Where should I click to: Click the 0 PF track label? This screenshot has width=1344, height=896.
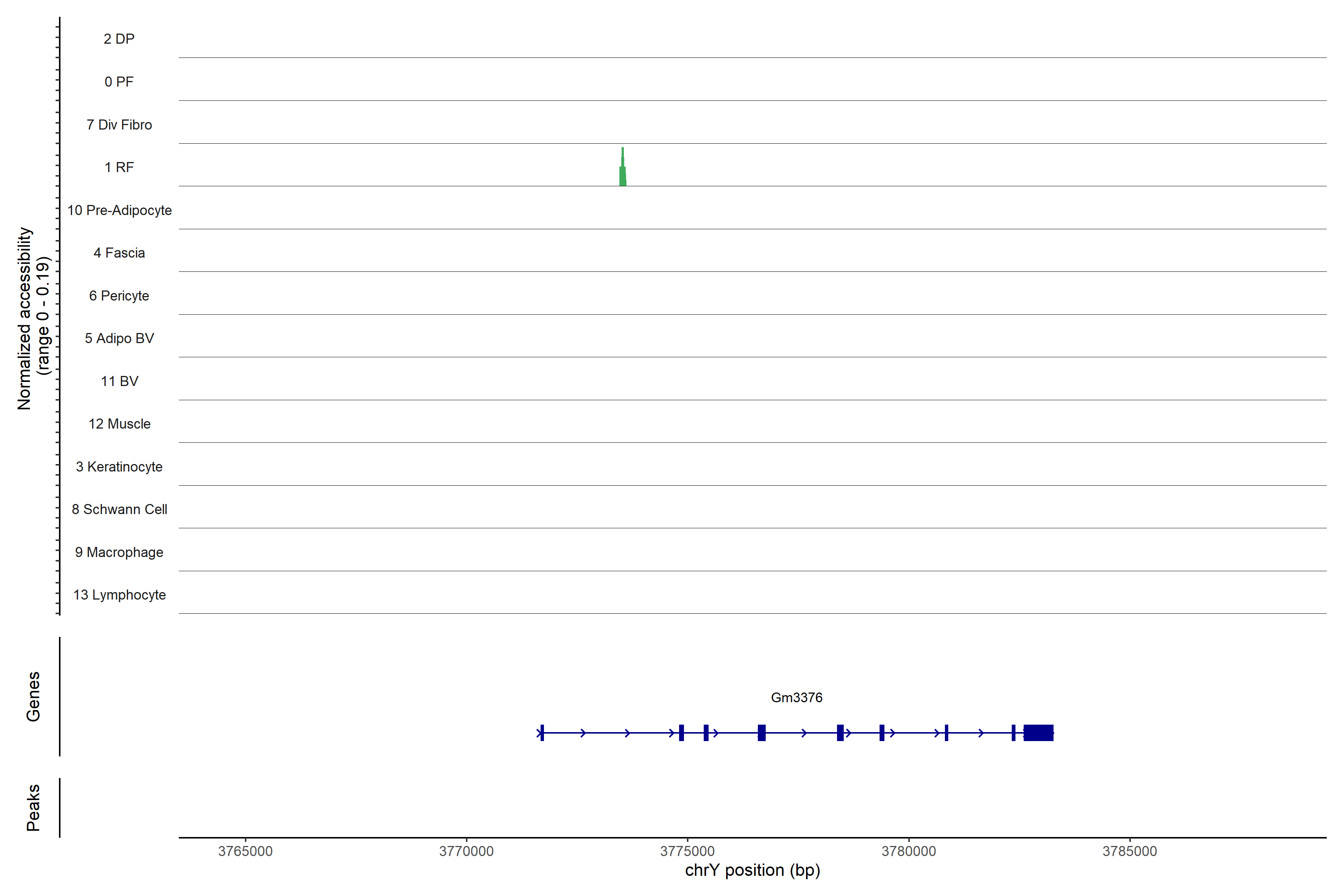pyautogui.click(x=119, y=82)
